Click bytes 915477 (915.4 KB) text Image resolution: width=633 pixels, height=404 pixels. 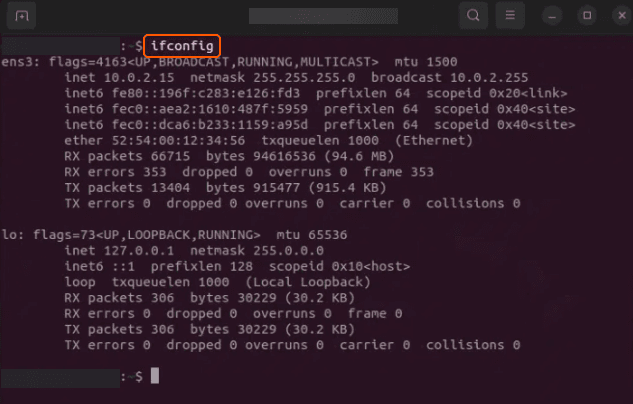(296, 188)
